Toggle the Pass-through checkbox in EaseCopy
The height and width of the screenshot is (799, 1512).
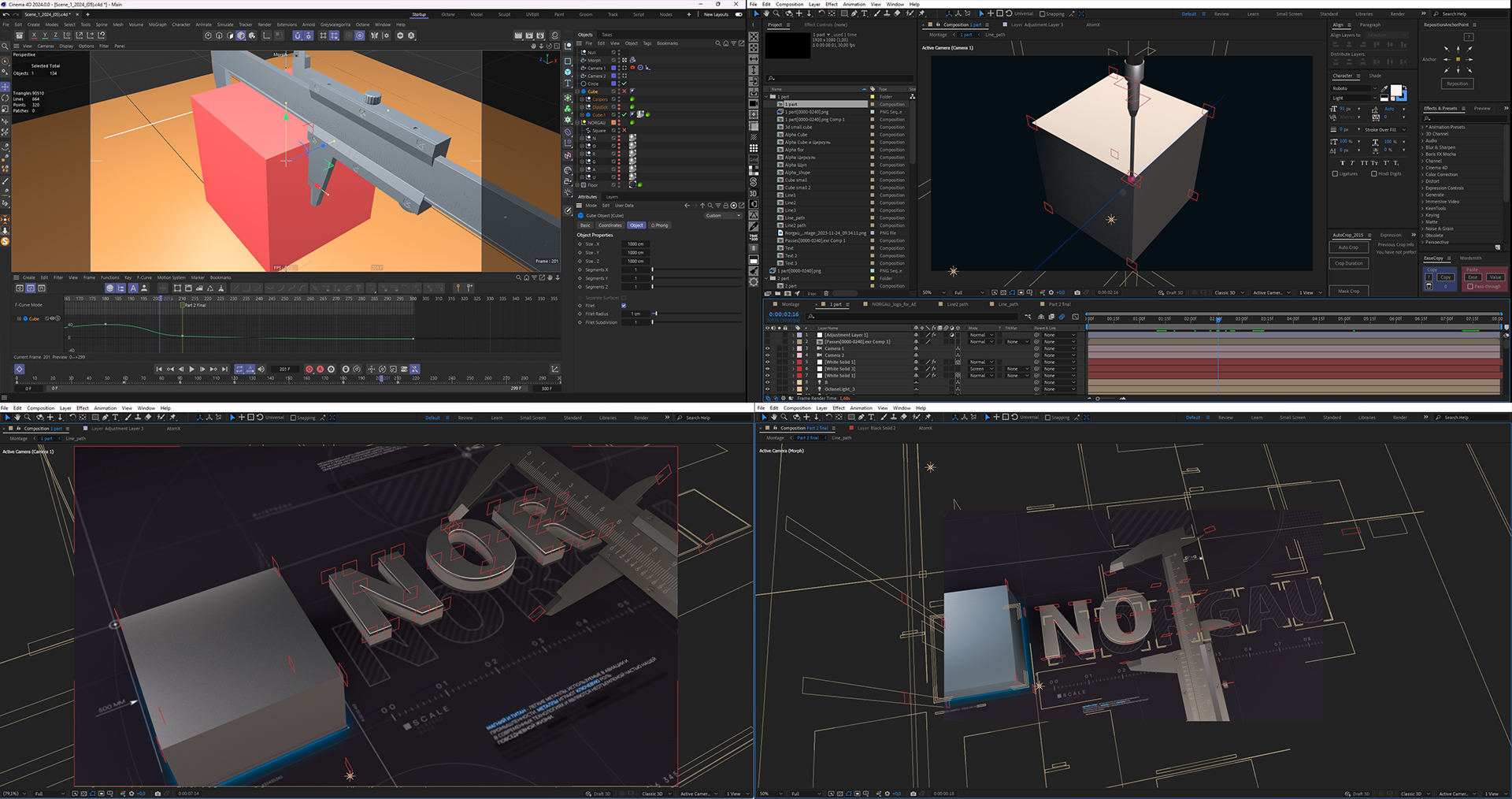[x=1469, y=286]
